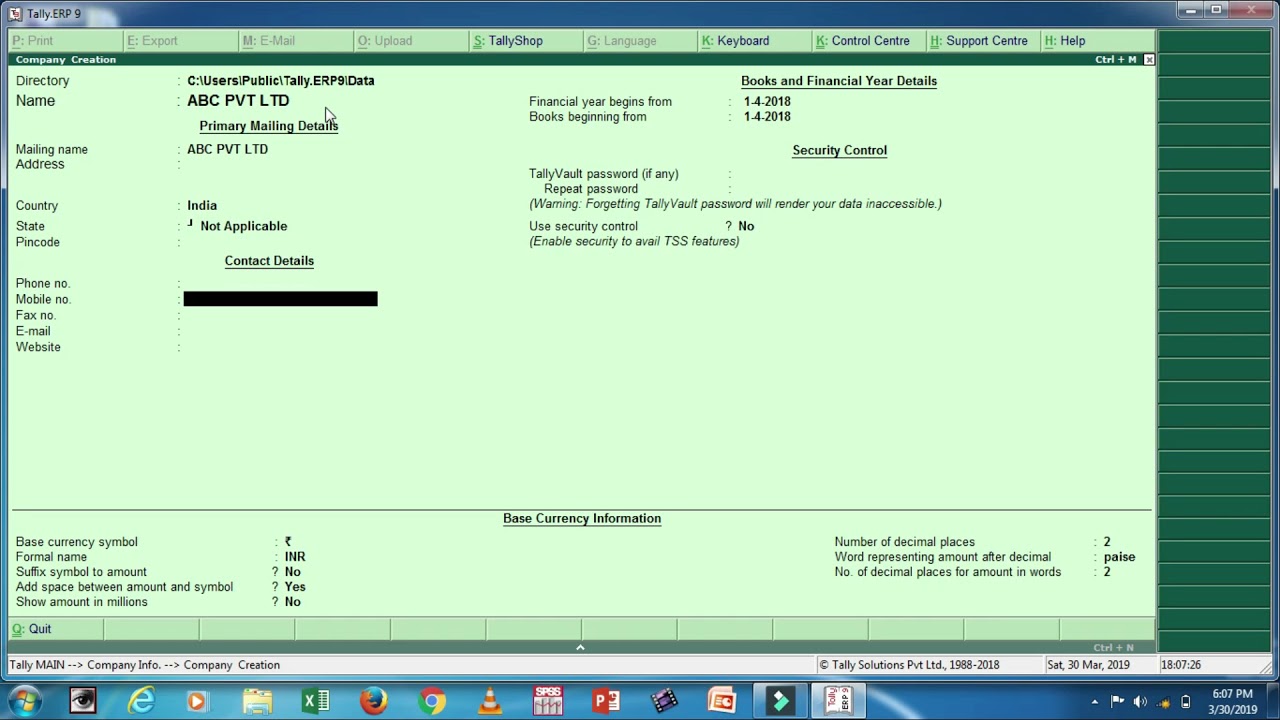Show hidden system tray icons
This screenshot has height=720, width=1280.
click(x=1094, y=702)
